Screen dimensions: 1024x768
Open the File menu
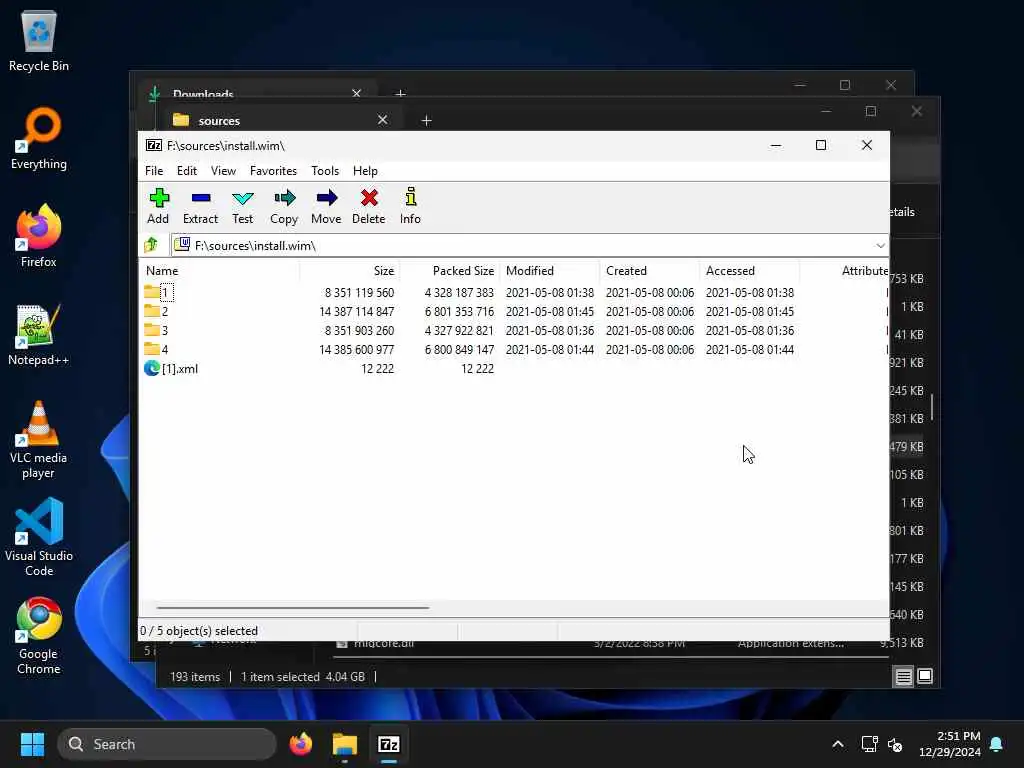pyautogui.click(x=154, y=170)
